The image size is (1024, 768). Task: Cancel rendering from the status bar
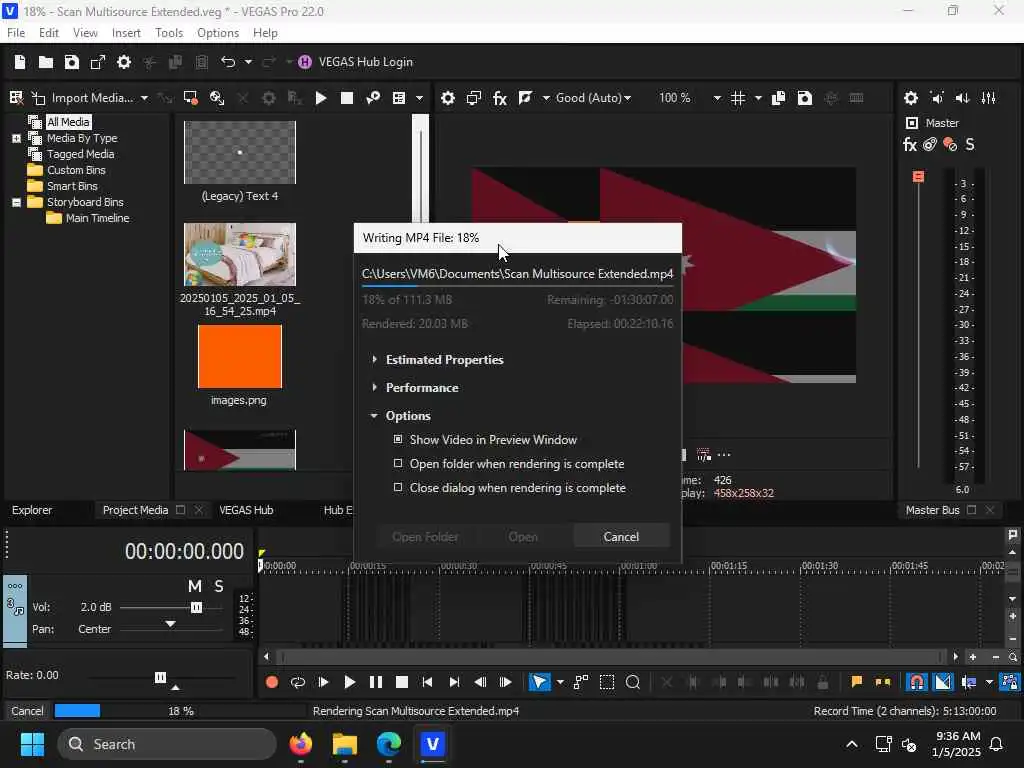27,711
